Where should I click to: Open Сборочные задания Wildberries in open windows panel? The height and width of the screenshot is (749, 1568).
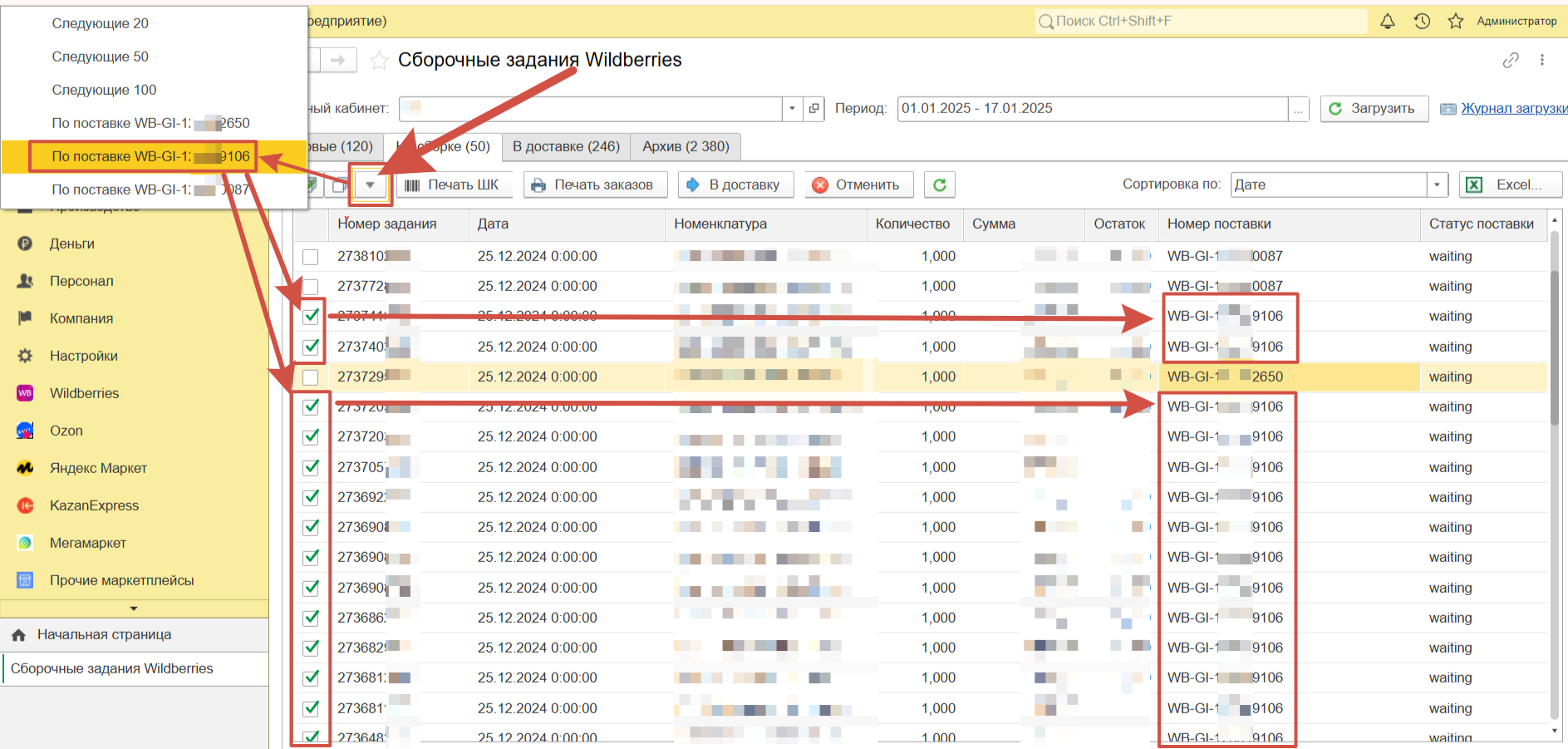[x=111, y=669]
